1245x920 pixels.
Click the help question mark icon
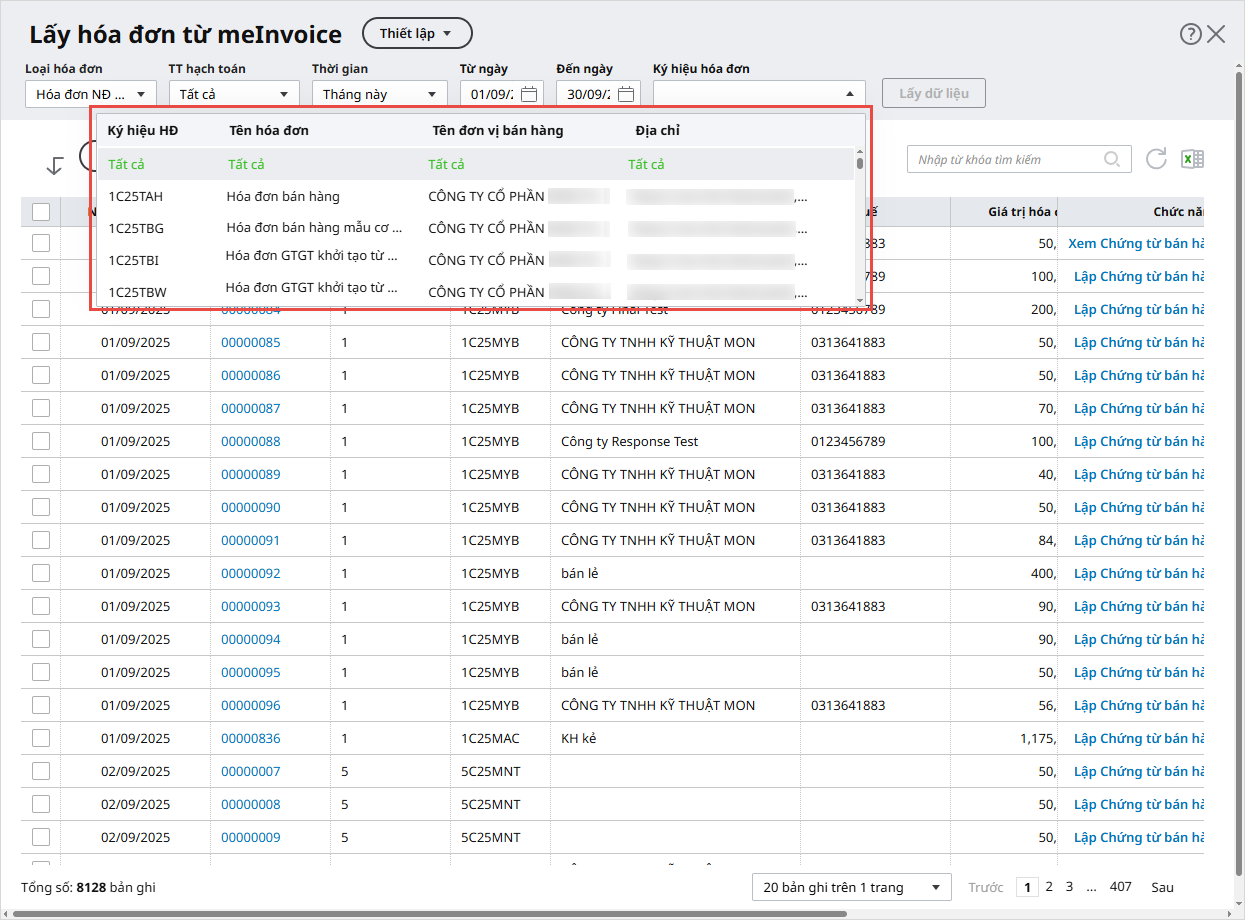point(1190,34)
